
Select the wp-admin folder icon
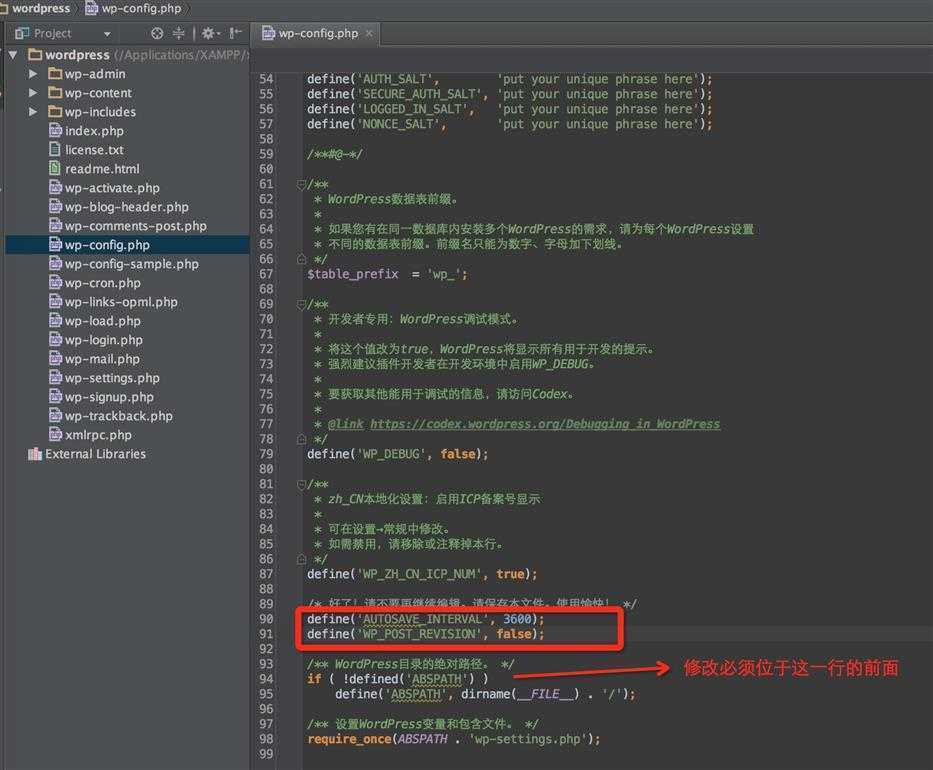[55, 74]
